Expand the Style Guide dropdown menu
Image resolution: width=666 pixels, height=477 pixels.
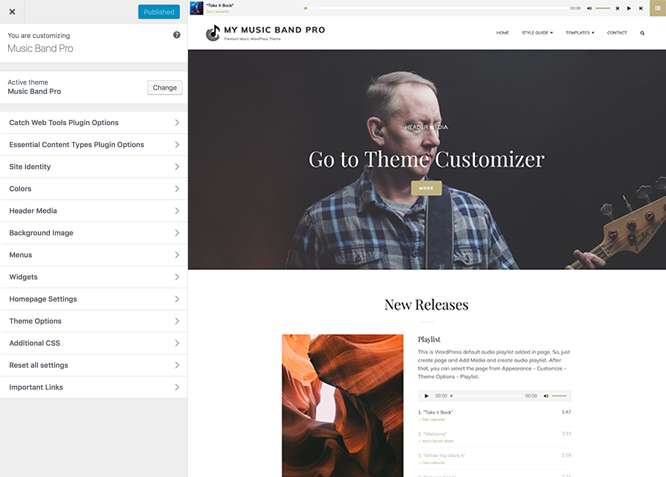(x=537, y=33)
